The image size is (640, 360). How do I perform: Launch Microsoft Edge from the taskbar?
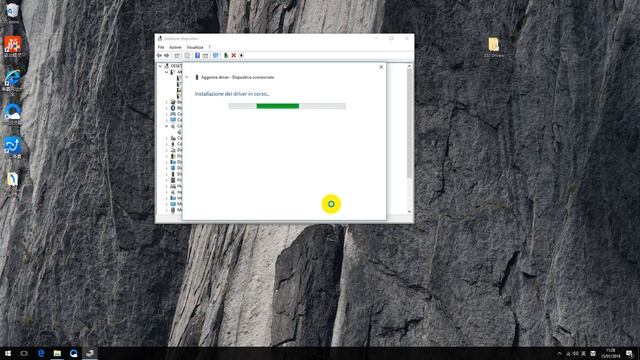point(41,353)
